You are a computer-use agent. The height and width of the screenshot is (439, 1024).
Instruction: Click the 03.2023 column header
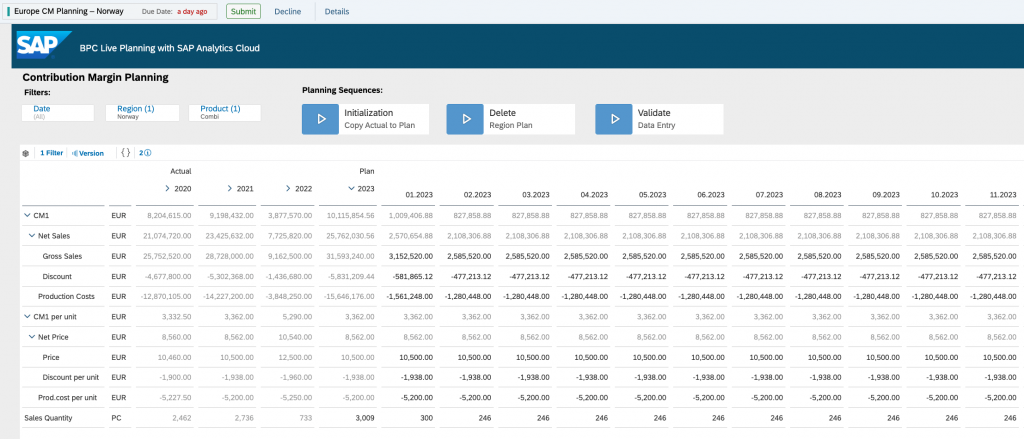point(536,195)
